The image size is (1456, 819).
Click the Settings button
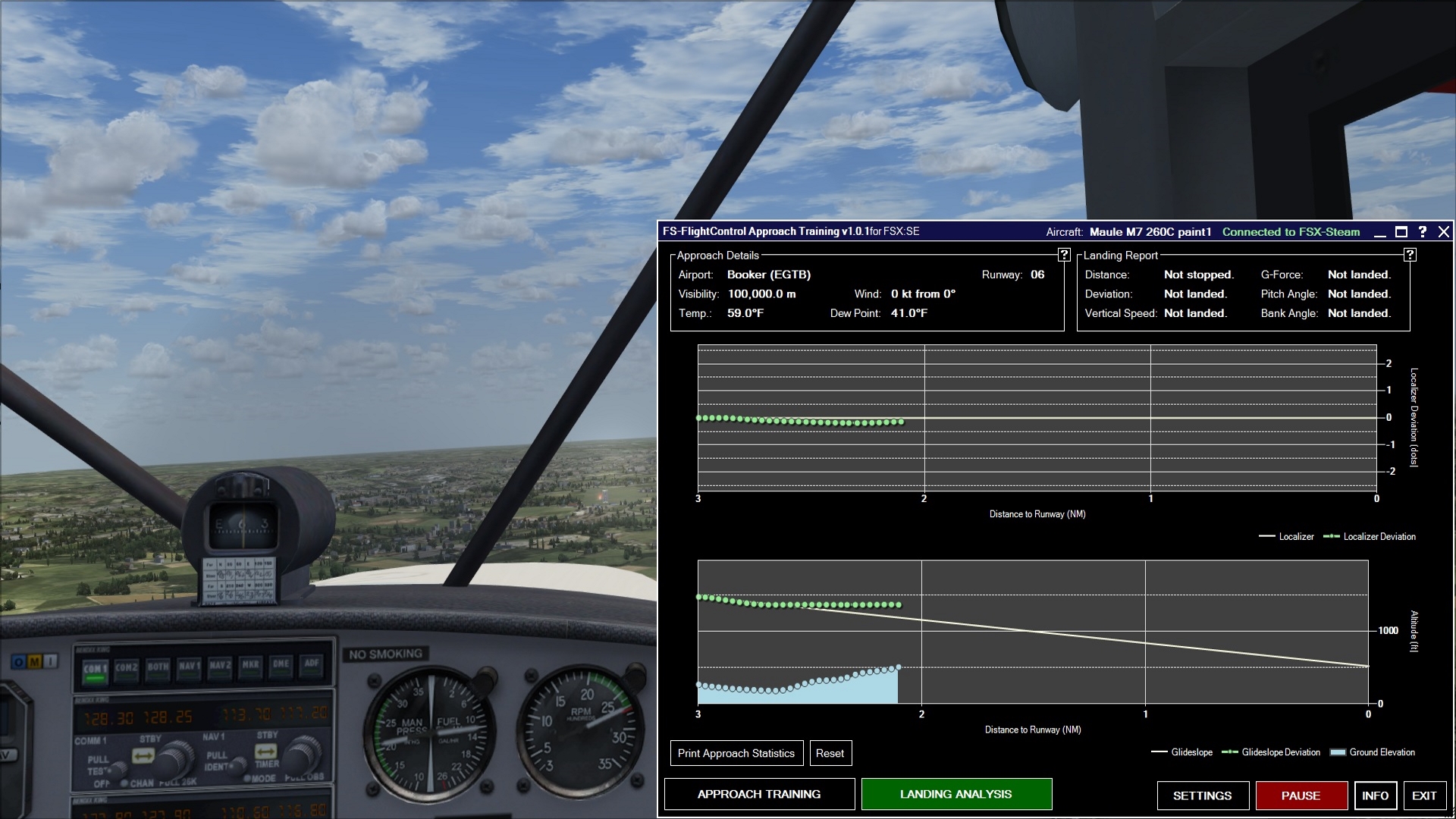pyautogui.click(x=1202, y=795)
